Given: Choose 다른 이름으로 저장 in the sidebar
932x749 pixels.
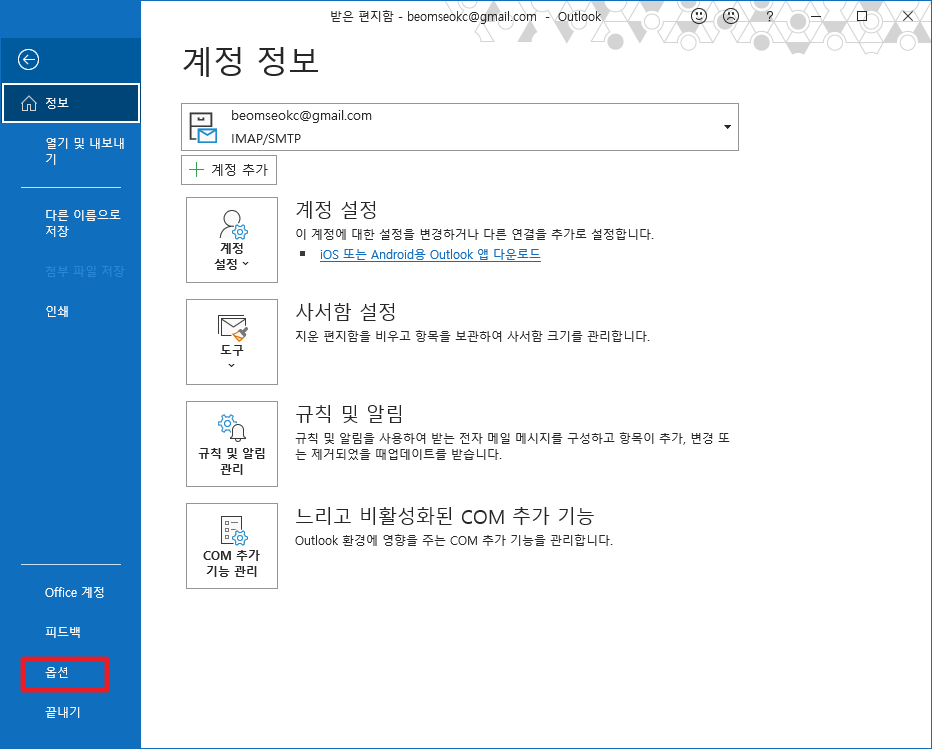Looking at the screenshot, I should (x=83, y=222).
